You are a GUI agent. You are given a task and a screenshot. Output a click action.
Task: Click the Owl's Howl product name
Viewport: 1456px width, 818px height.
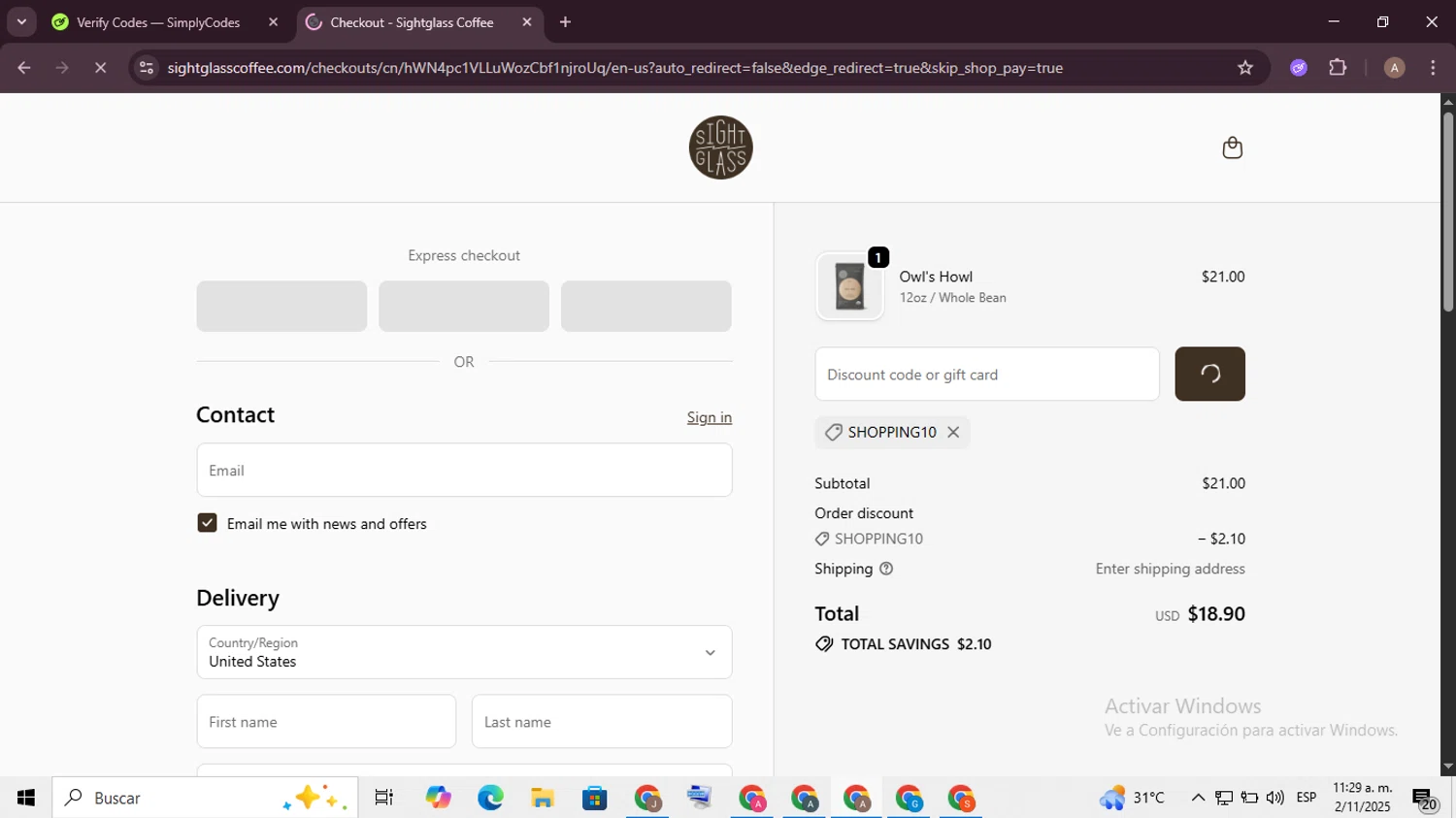[936, 277]
